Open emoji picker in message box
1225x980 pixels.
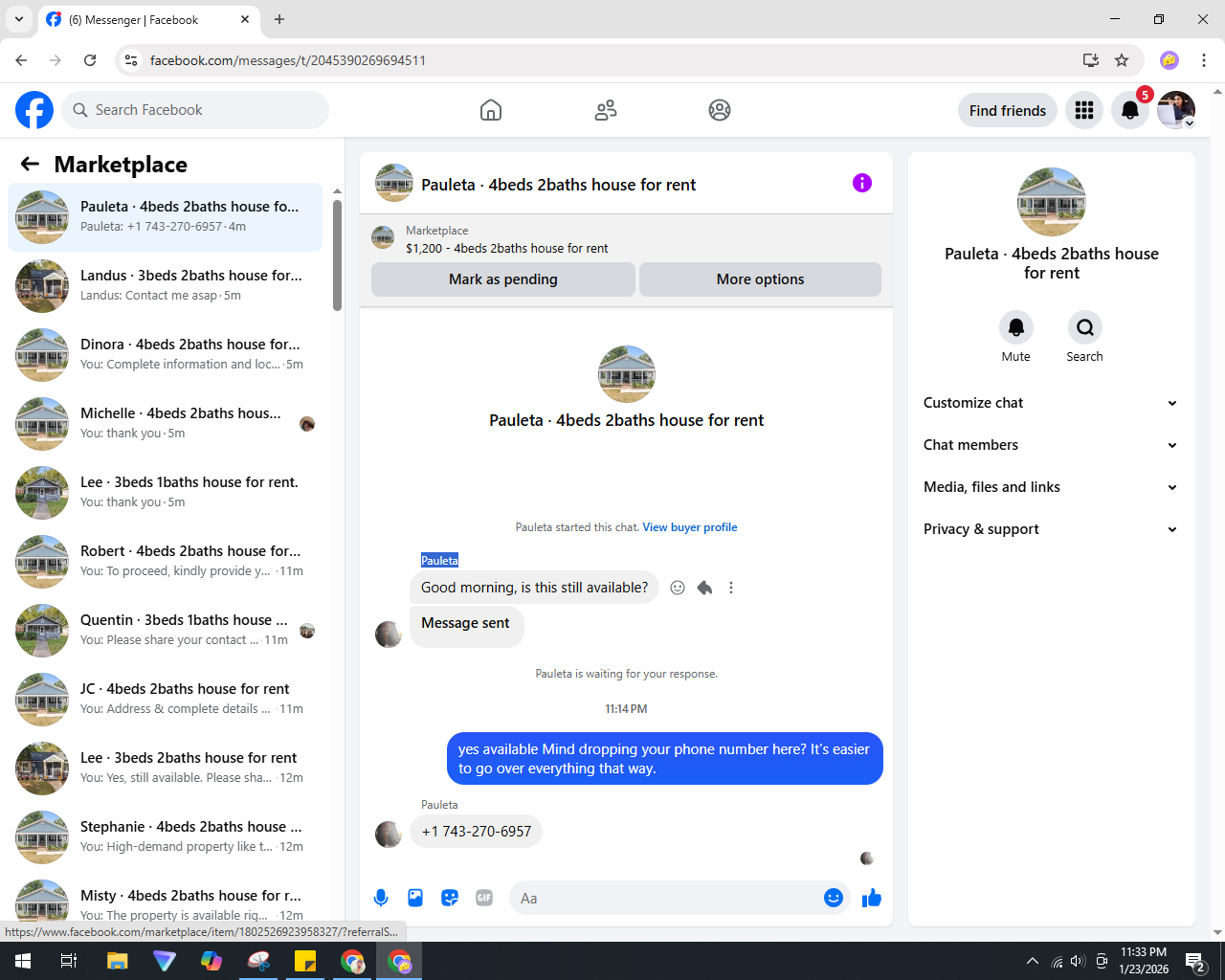(x=834, y=898)
